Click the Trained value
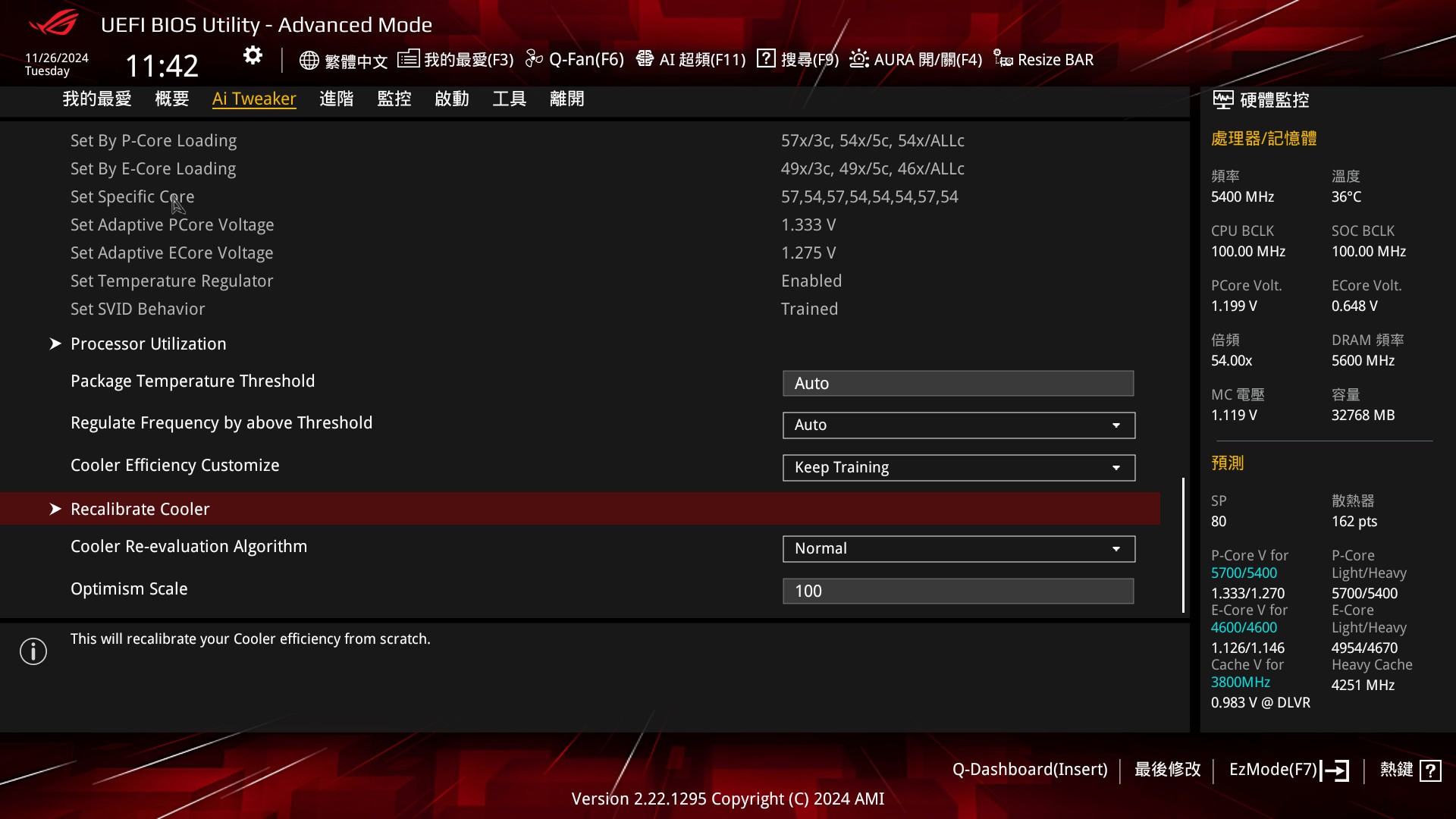 [x=809, y=309]
